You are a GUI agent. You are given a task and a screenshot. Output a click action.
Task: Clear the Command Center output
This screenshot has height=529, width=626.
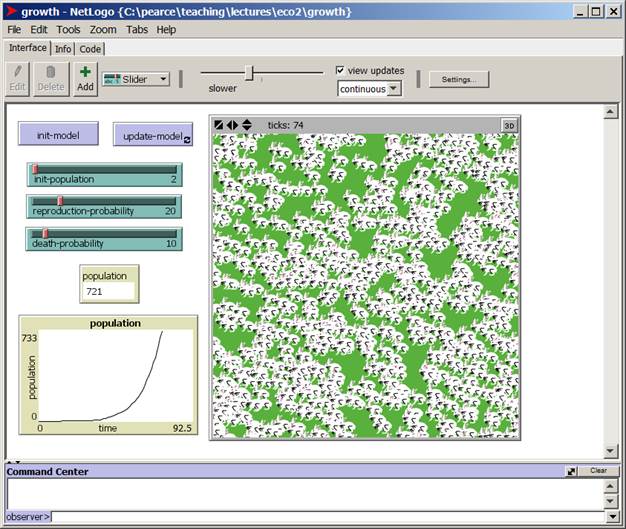point(597,471)
